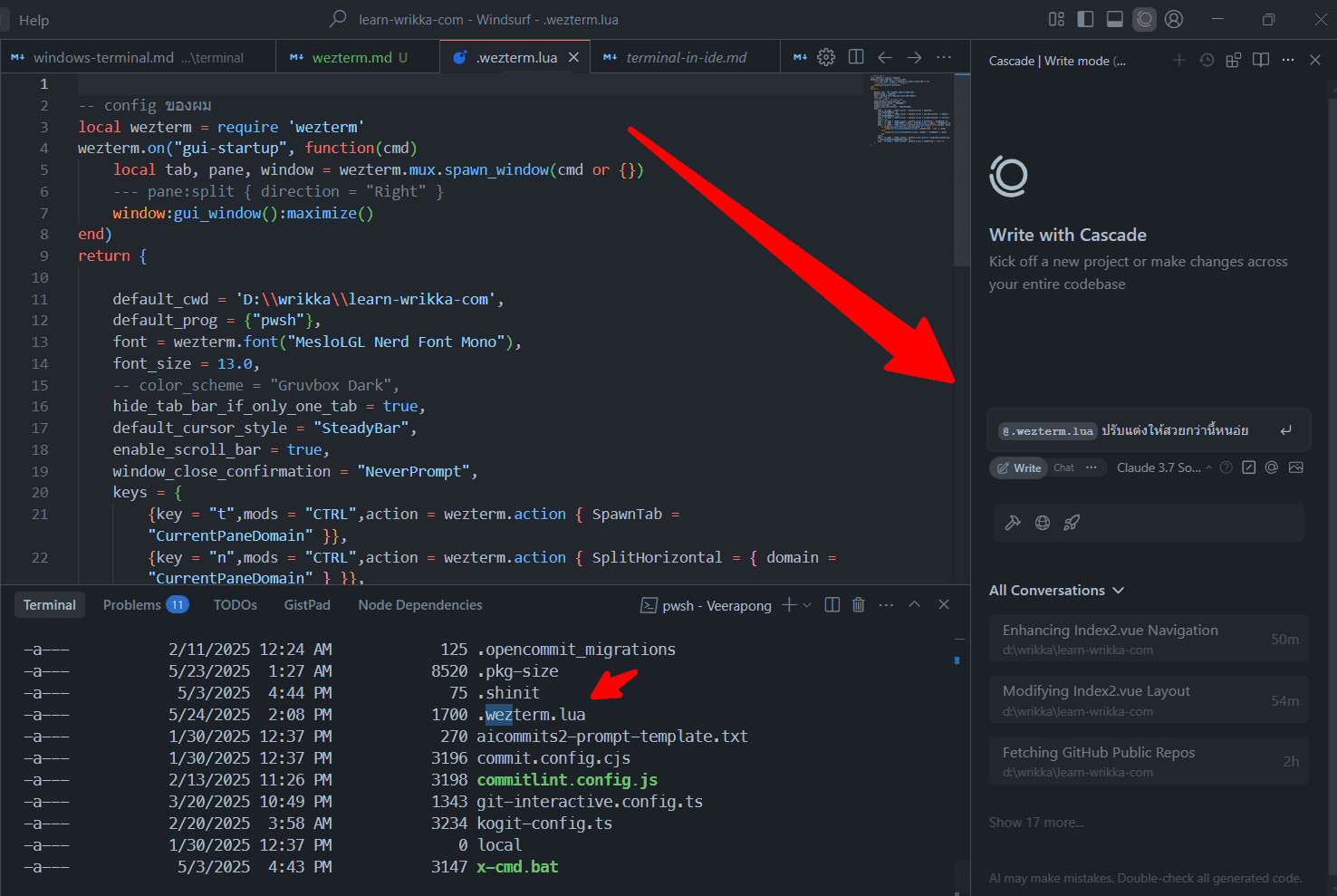Switch to Node Dependencies panel tab
Viewport: 1337px width, 896px height.
tap(420, 605)
